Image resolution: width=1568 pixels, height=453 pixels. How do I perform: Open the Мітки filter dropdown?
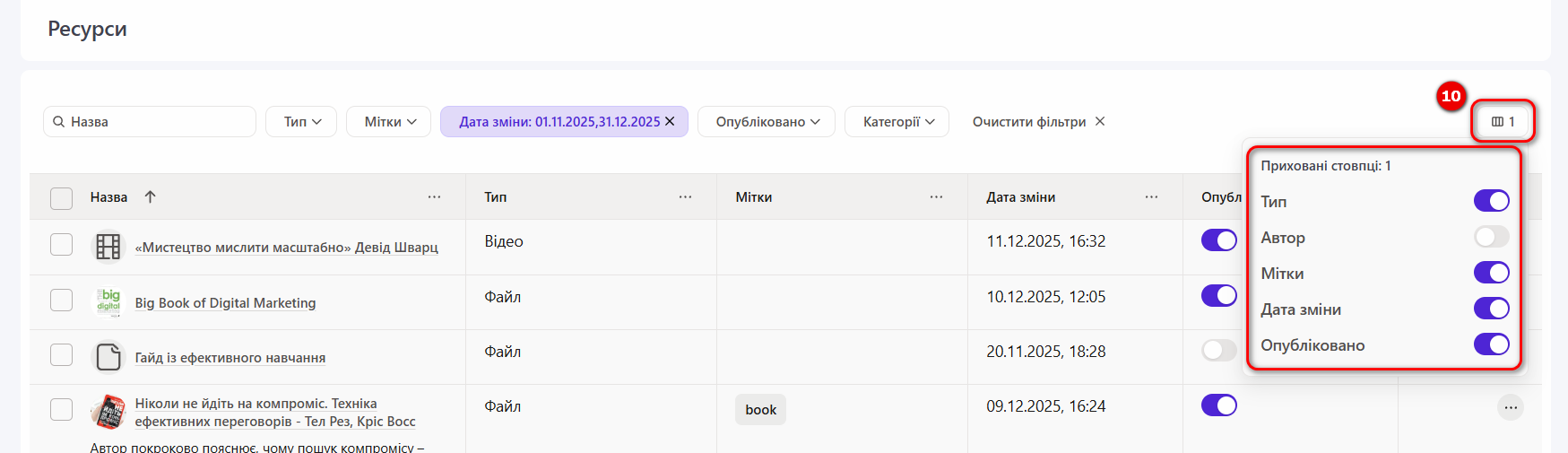pos(388,122)
